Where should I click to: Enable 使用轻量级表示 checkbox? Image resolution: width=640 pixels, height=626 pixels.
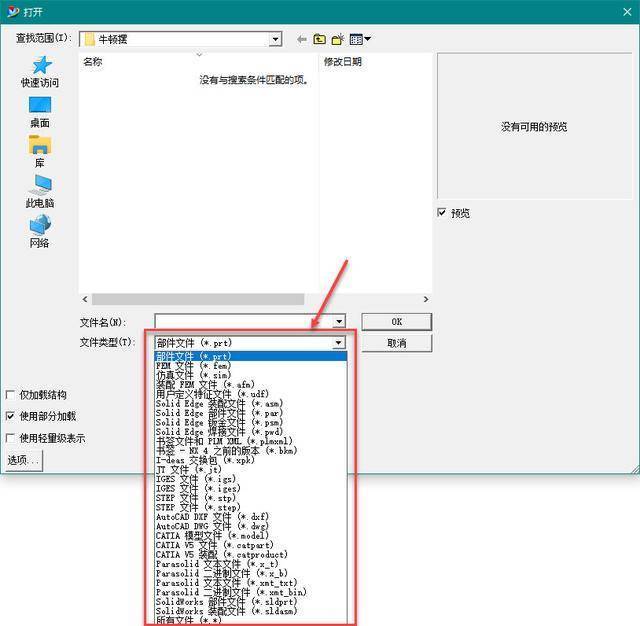(x=10, y=438)
